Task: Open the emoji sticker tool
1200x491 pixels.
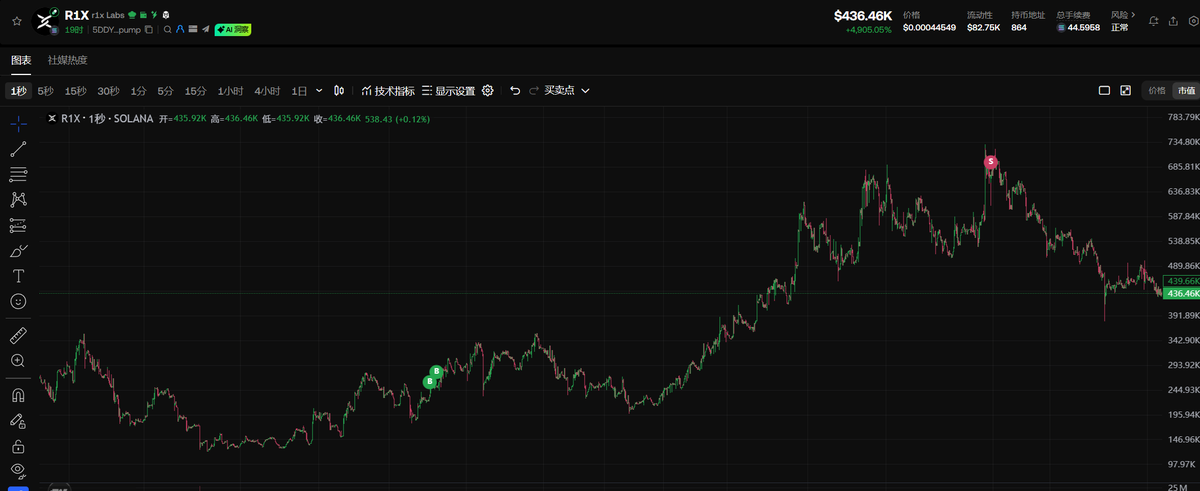Action: [x=18, y=300]
